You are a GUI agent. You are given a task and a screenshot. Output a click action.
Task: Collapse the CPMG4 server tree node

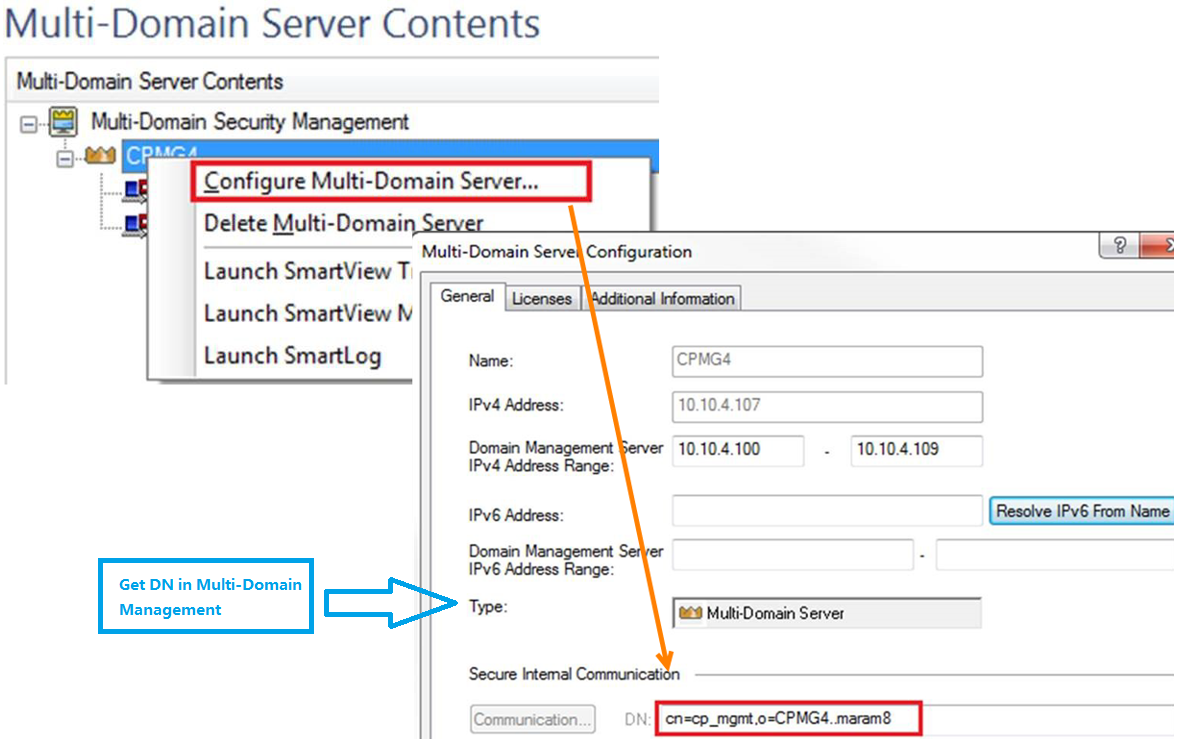65,158
